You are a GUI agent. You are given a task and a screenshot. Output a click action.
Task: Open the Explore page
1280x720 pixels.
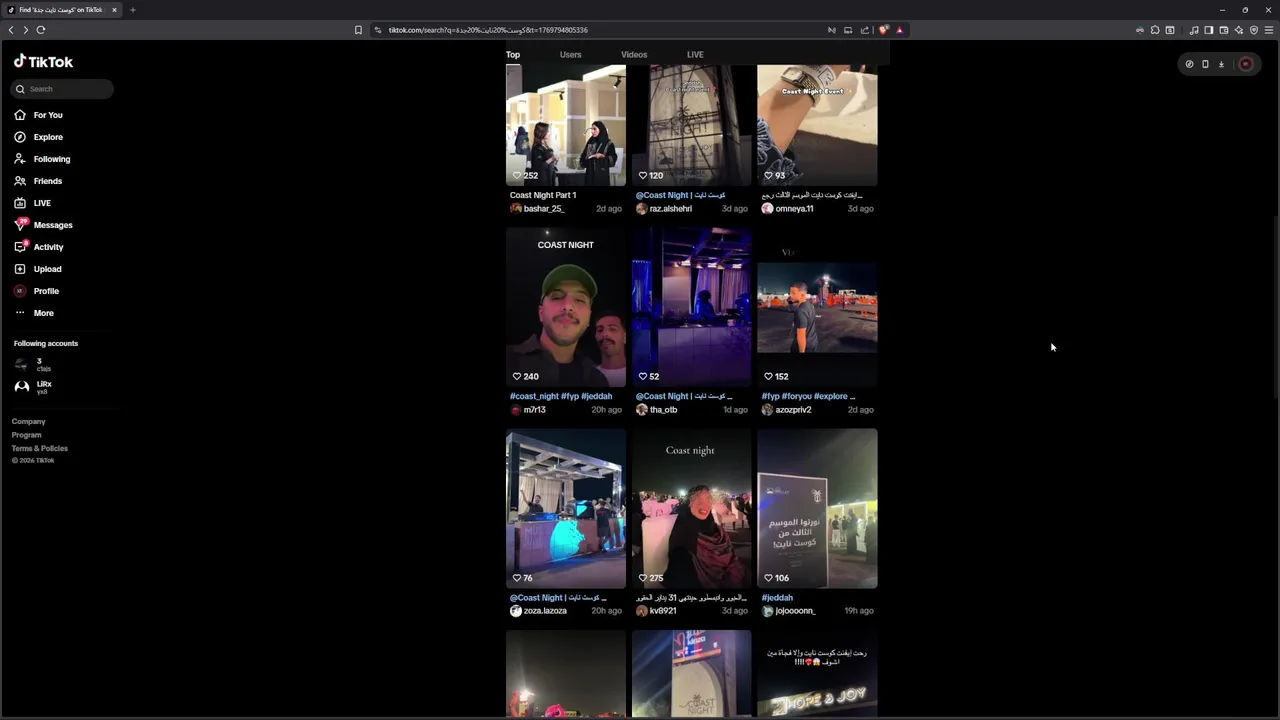(39, 137)
